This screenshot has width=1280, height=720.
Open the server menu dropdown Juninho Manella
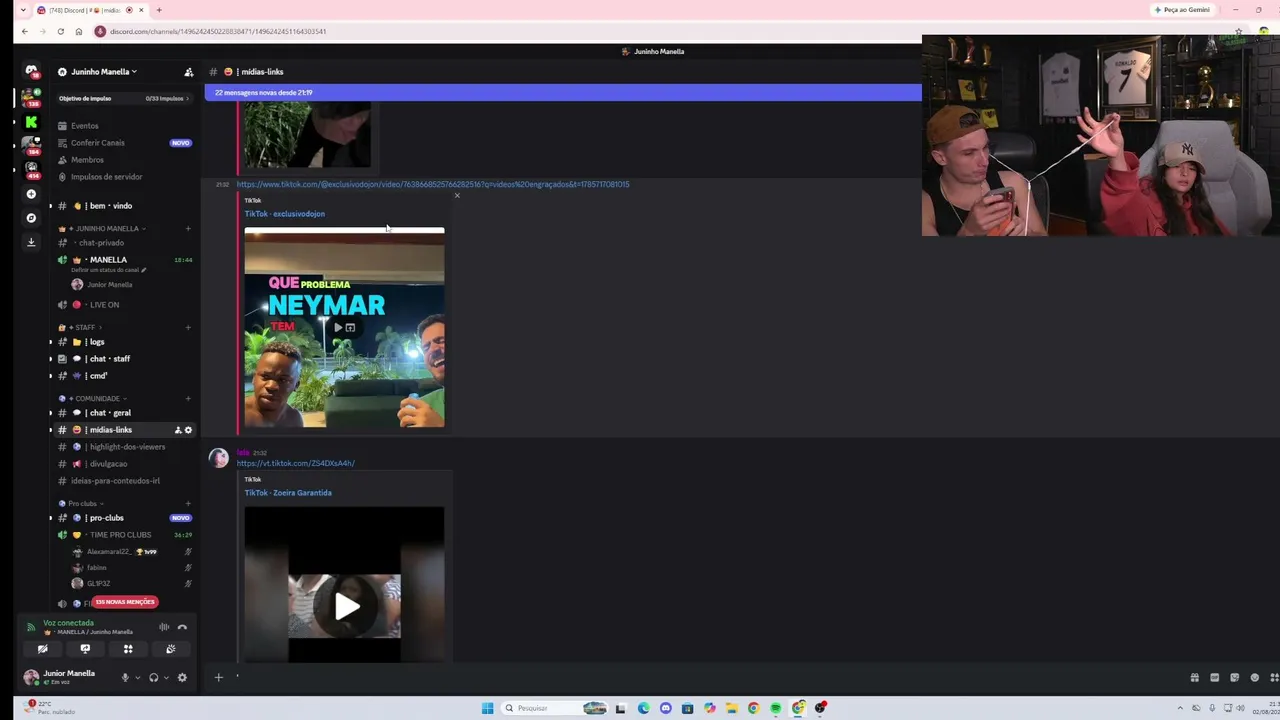(104, 72)
